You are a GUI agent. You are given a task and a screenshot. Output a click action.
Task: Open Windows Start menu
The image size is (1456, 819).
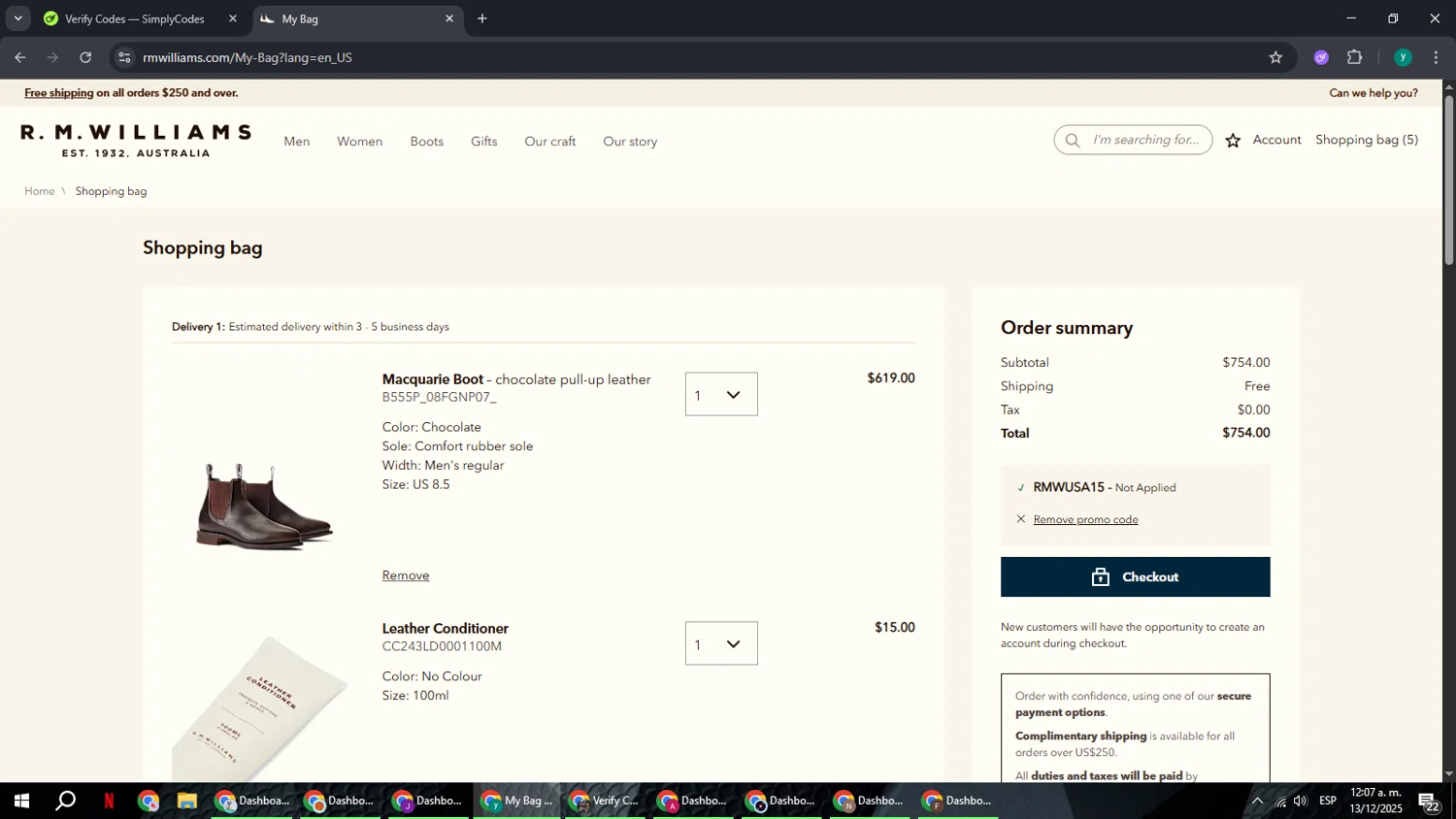[x=20, y=802]
